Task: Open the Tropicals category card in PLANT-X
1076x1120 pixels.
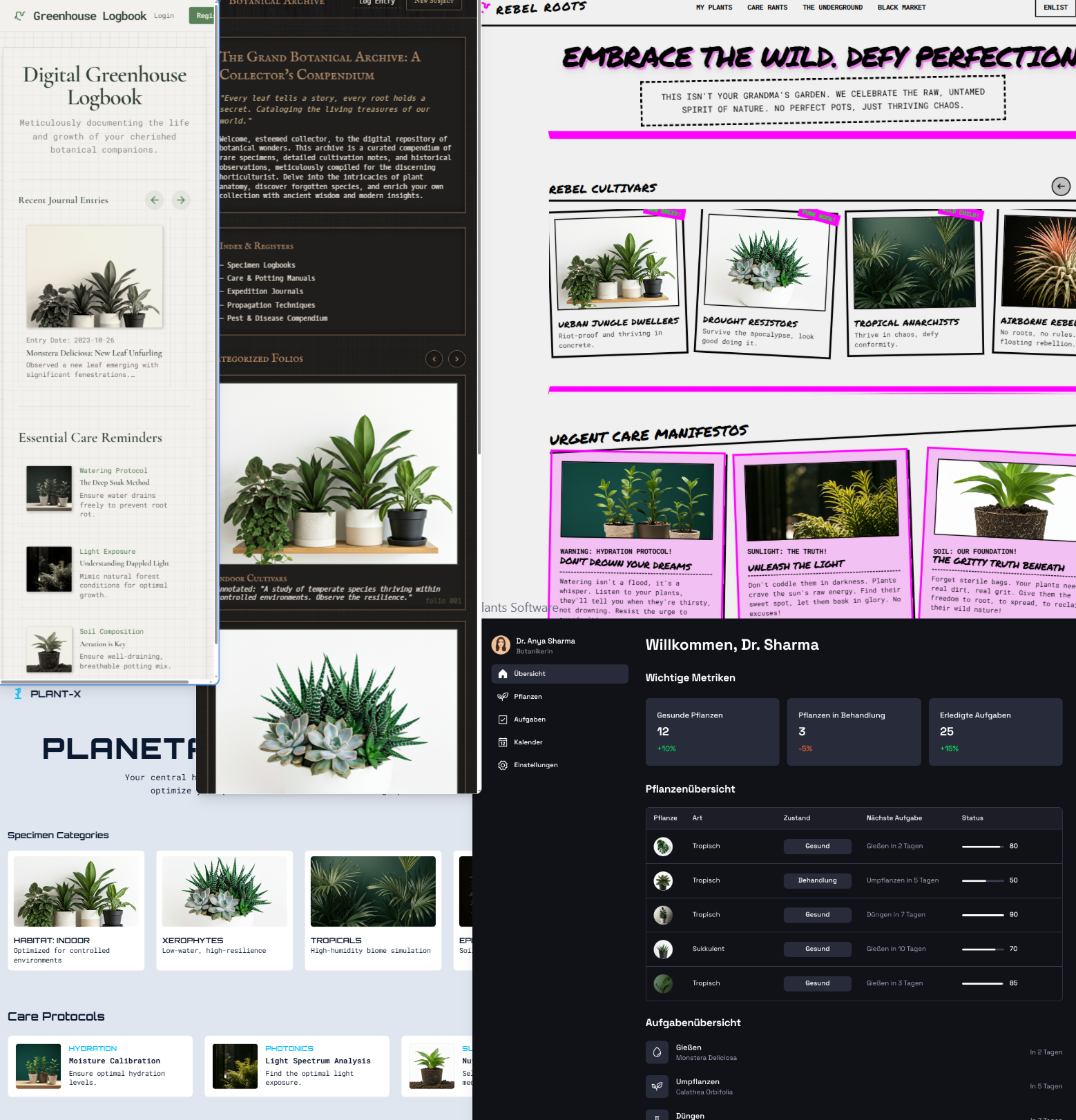Action: pos(373,911)
